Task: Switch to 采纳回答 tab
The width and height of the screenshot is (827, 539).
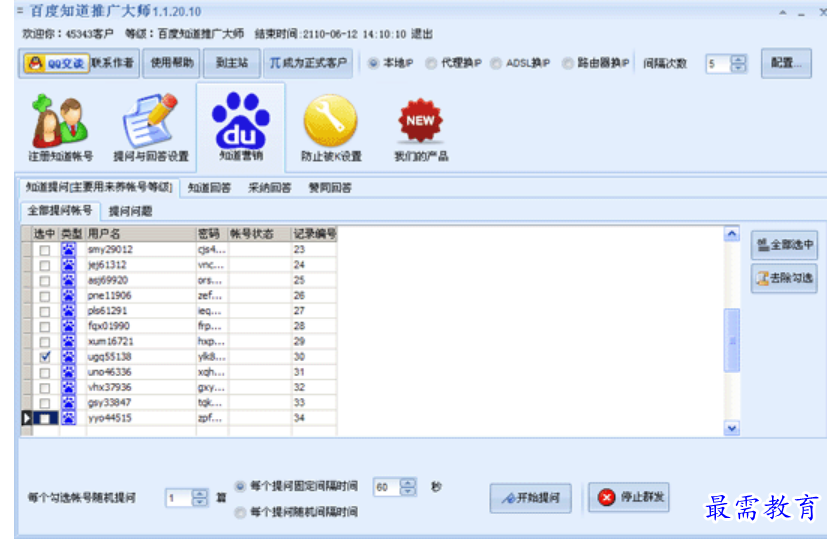Action: click(x=270, y=188)
